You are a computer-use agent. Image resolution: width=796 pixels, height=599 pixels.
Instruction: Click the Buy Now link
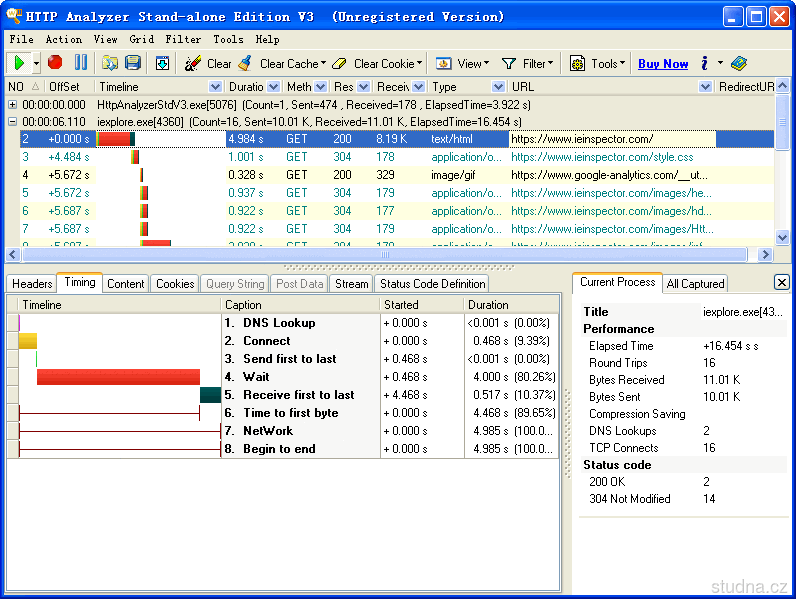(x=663, y=63)
